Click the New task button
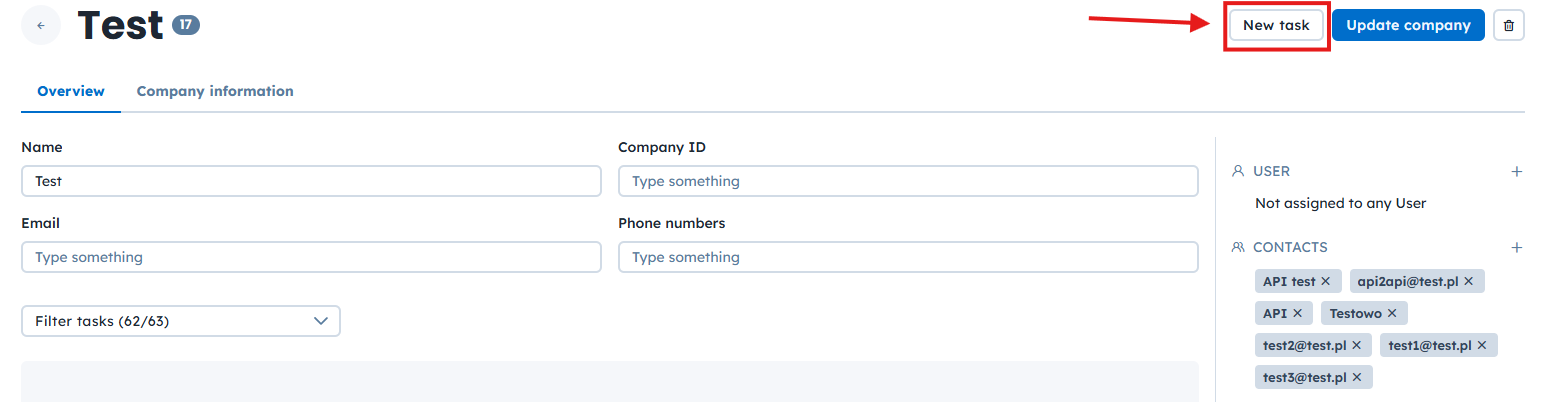1550x402 pixels. [1276, 26]
